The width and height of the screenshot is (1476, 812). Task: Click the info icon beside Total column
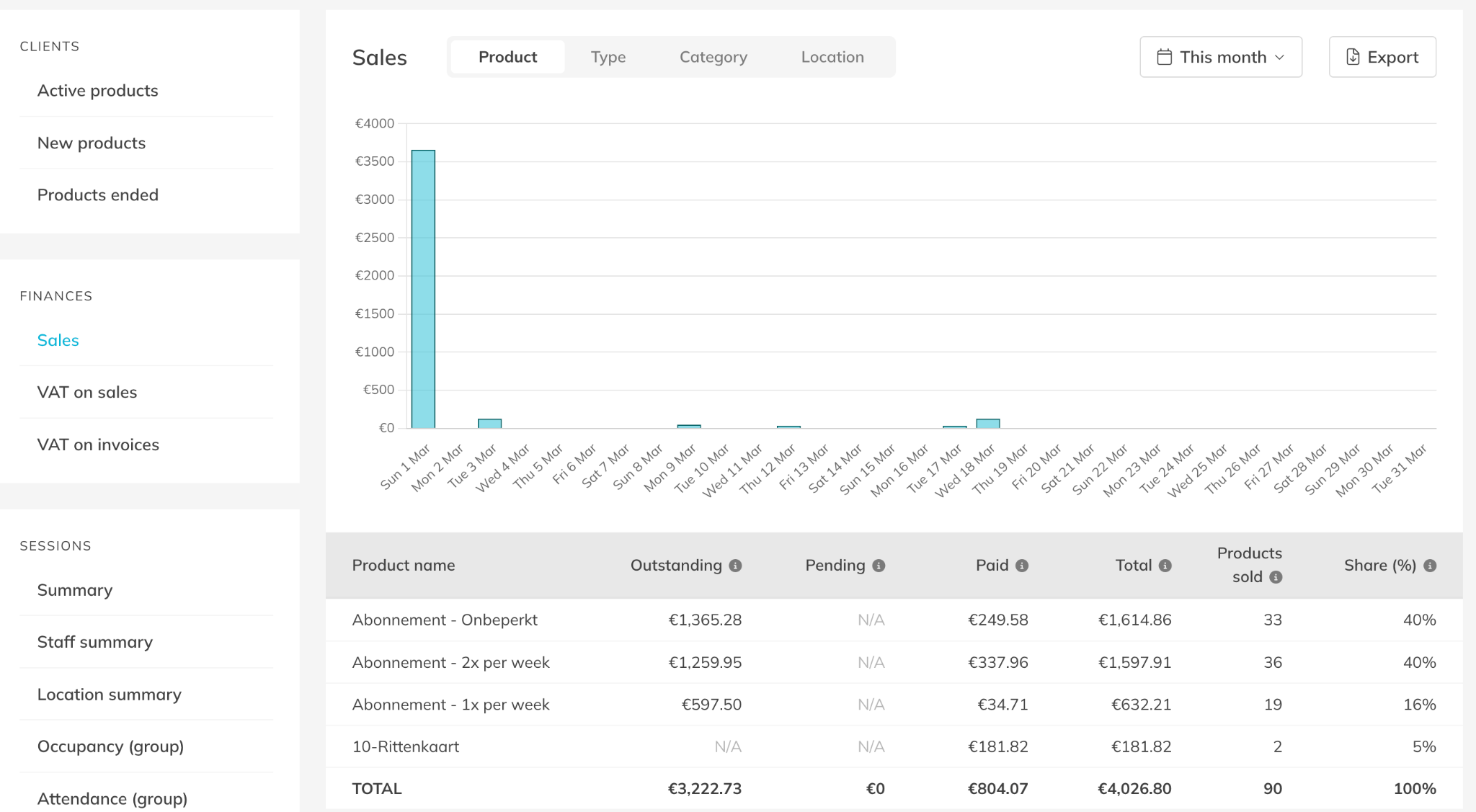click(x=1165, y=566)
